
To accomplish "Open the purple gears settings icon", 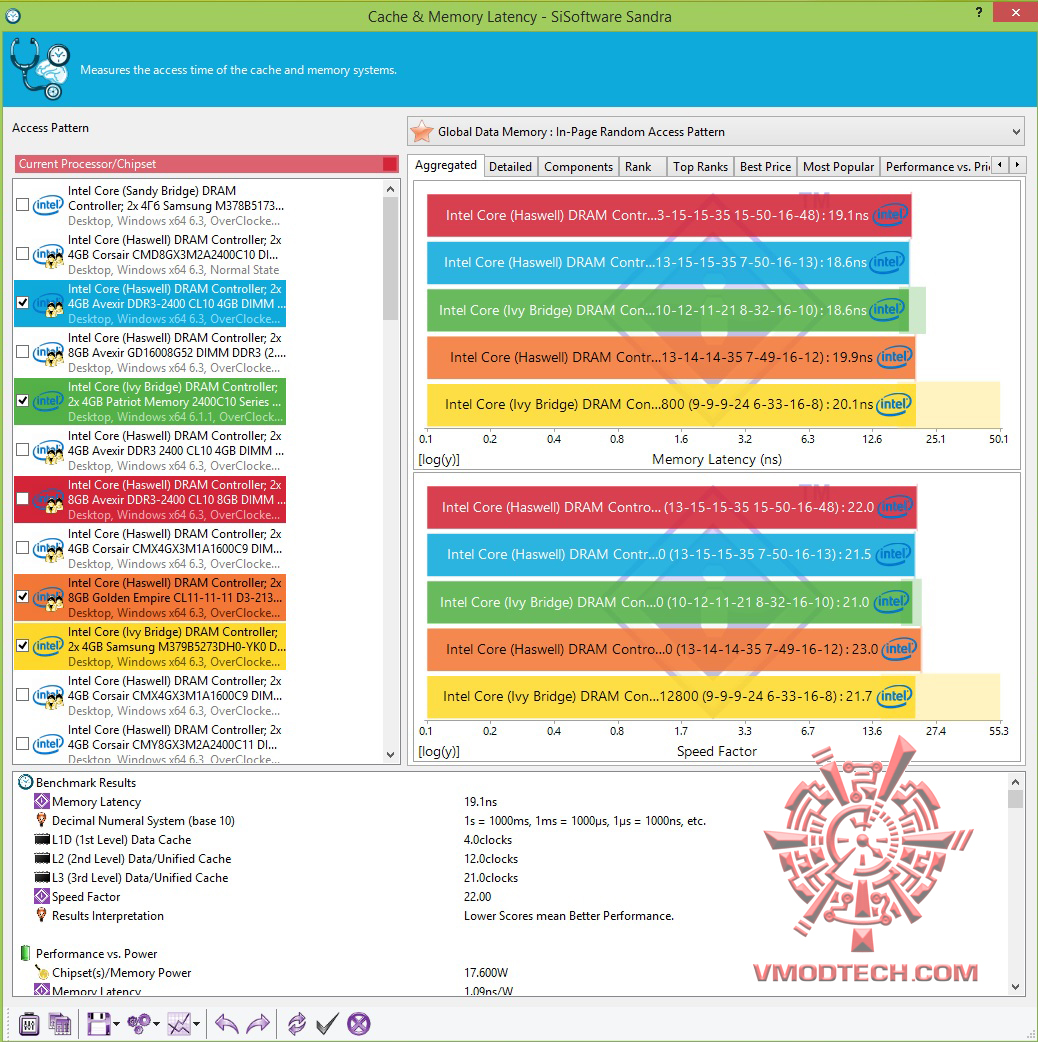I will tap(139, 1024).
